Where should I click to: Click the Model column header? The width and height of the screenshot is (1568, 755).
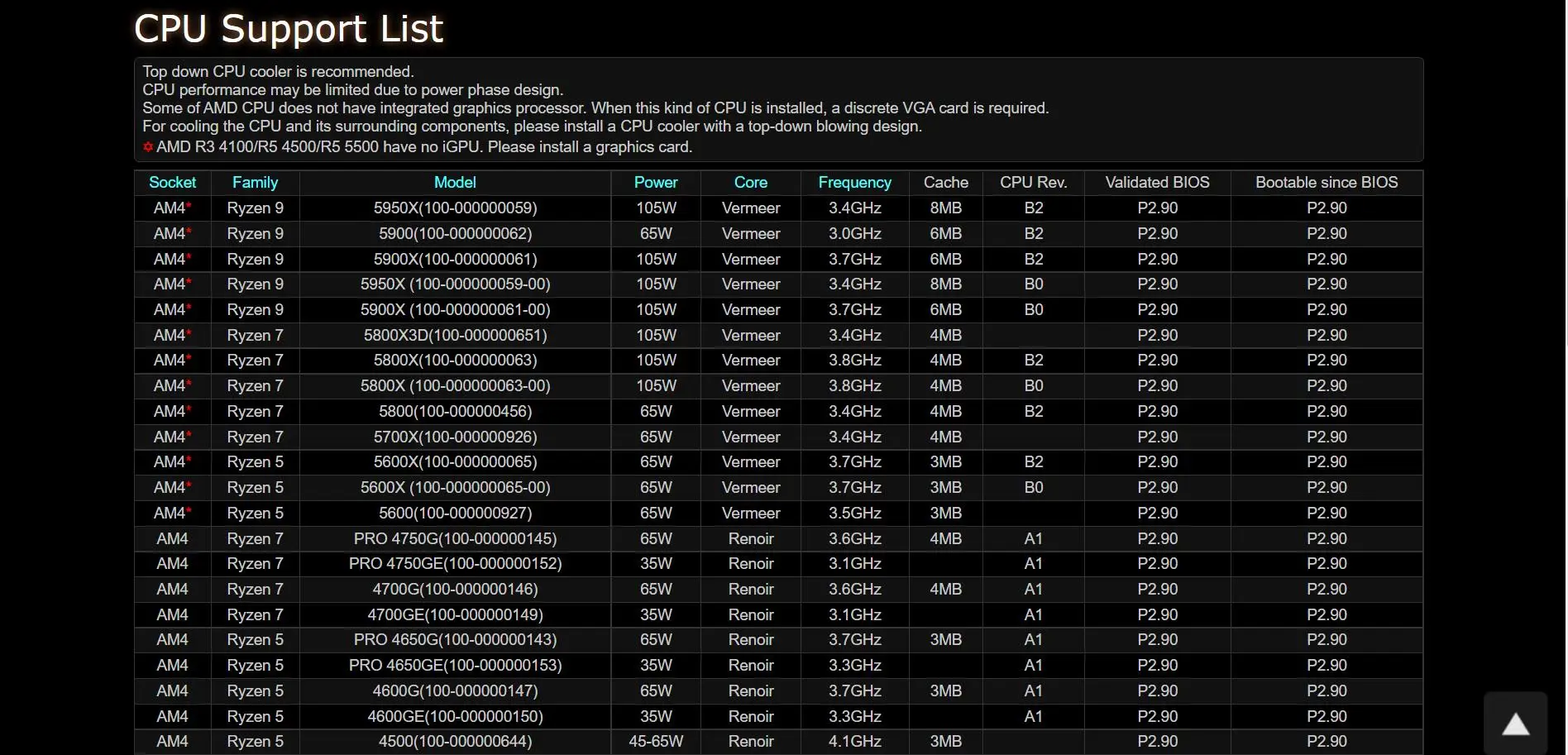click(x=455, y=183)
